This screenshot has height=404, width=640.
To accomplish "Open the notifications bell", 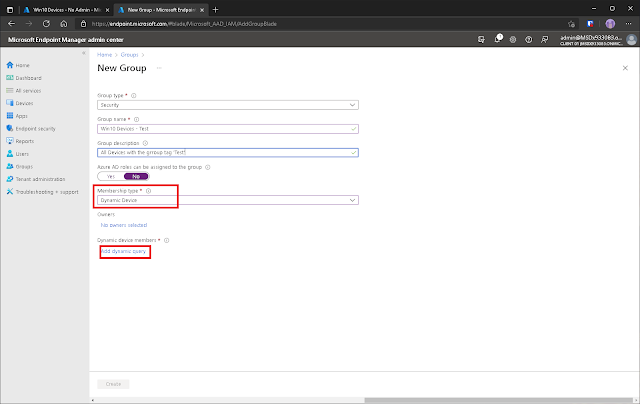I will [498, 39].
